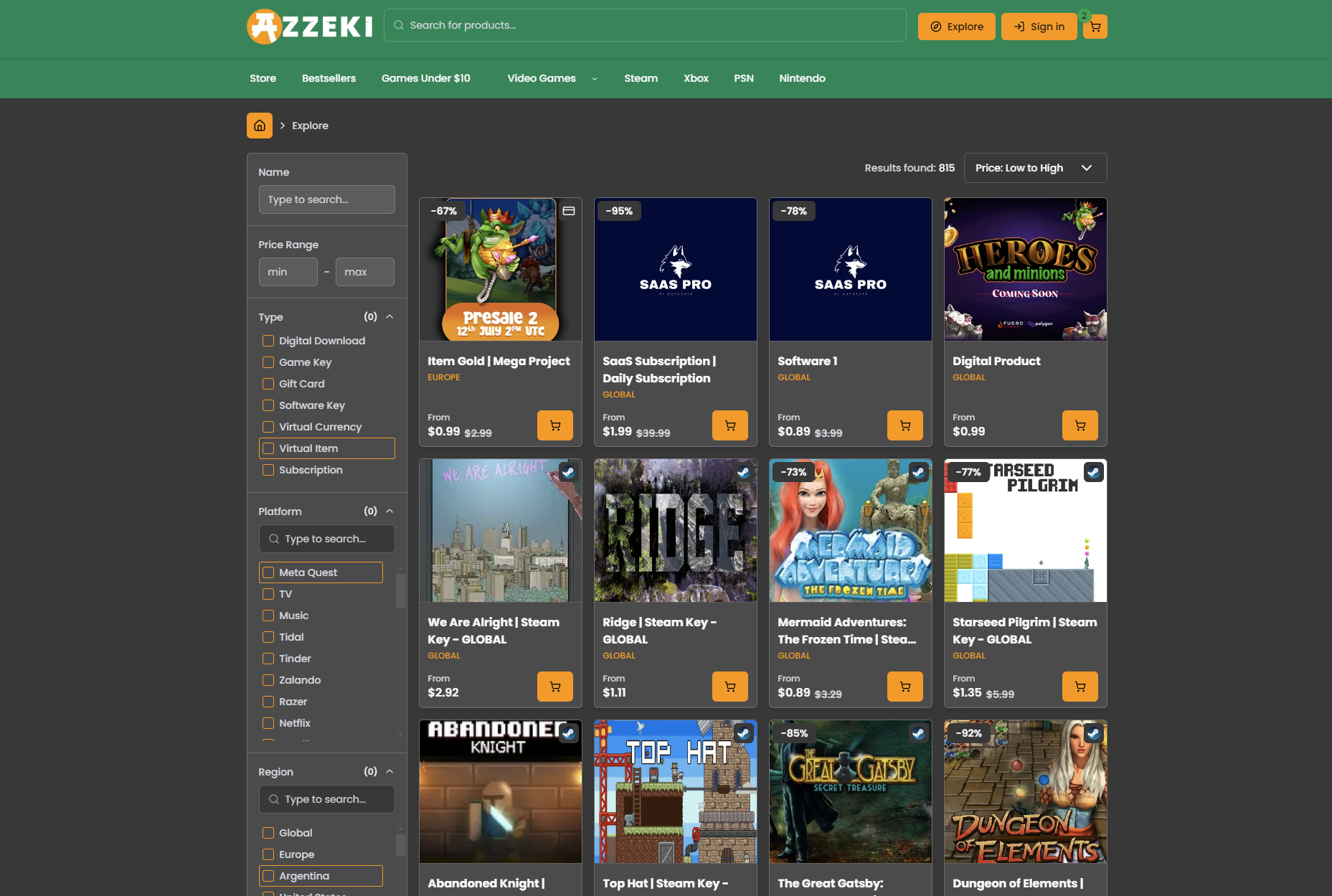Select the Argentina region checkbox
Screen dimensions: 1332x896
pos(268,876)
